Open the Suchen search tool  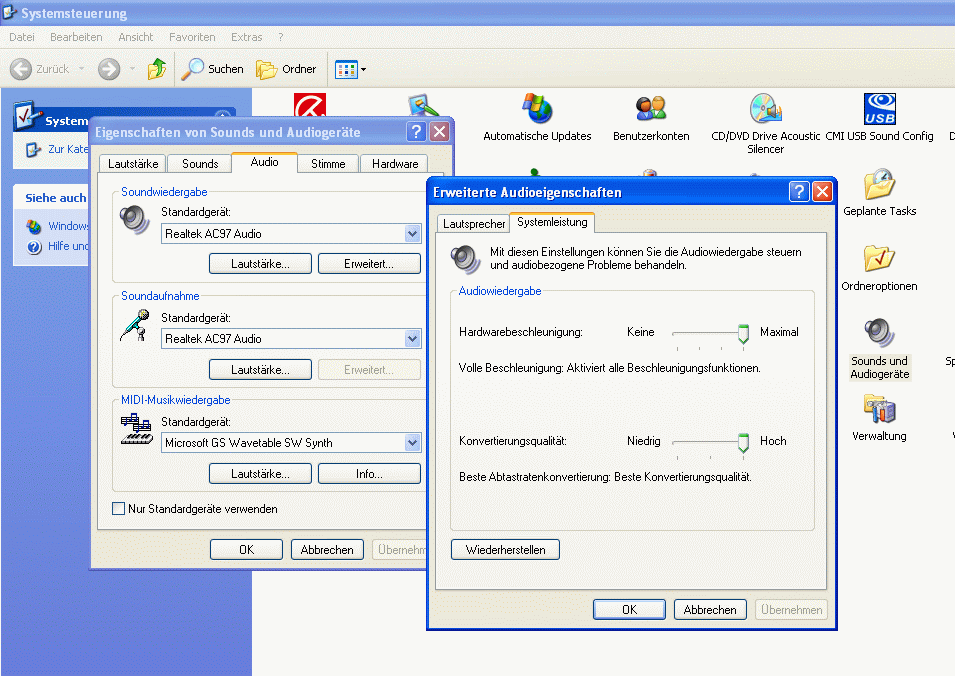[212, 69]
